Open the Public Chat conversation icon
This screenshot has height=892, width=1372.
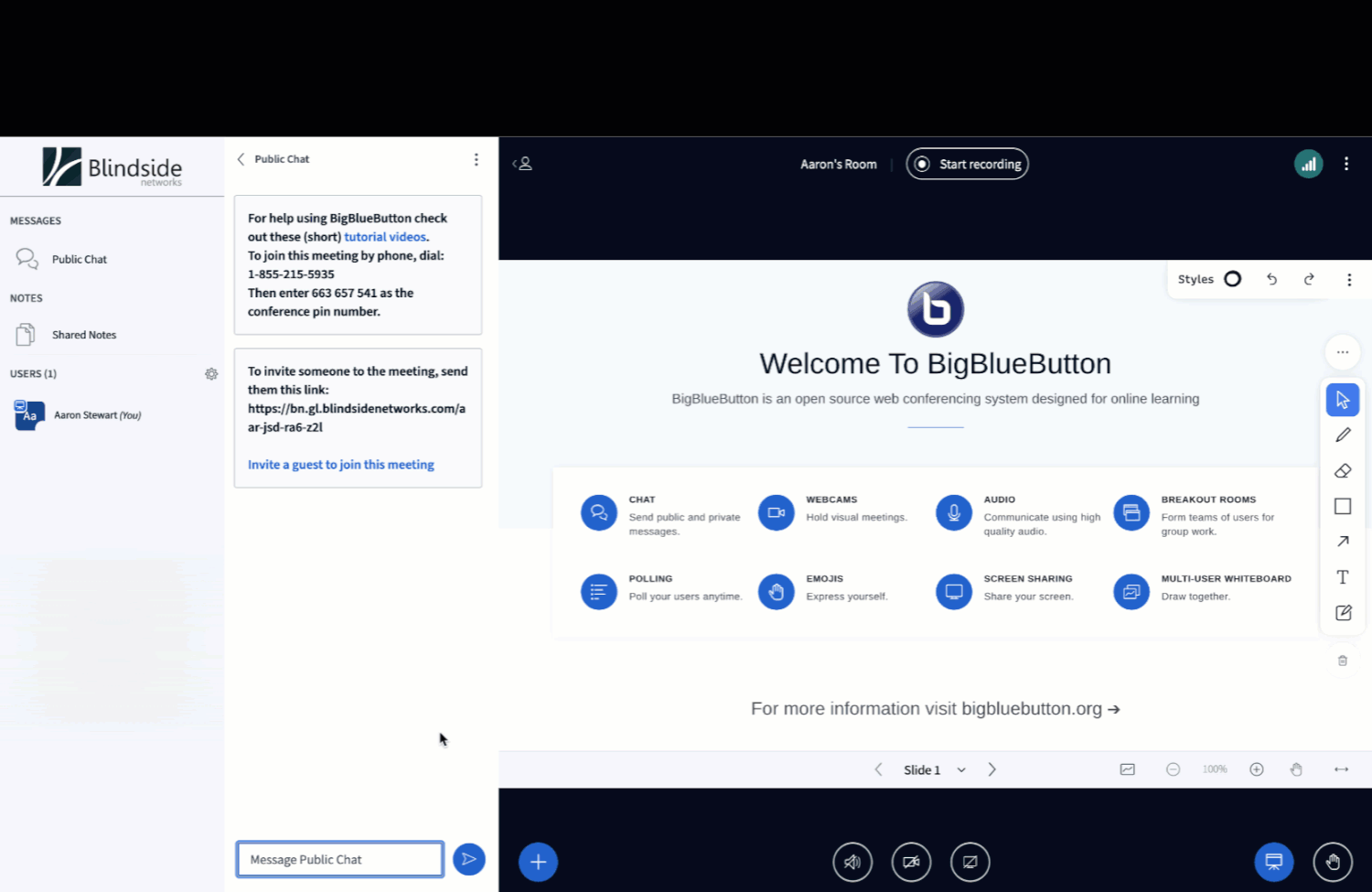27,259
